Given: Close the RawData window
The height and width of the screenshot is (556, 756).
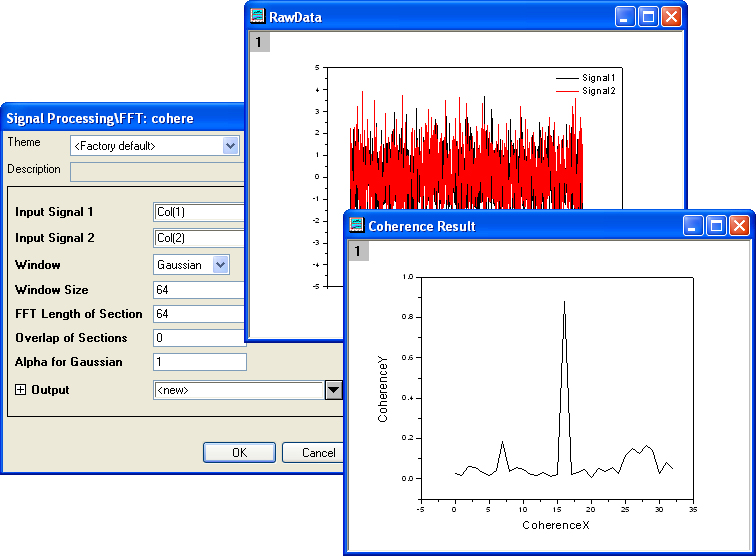Looking at the screenshot, I should tap(671, 17).
